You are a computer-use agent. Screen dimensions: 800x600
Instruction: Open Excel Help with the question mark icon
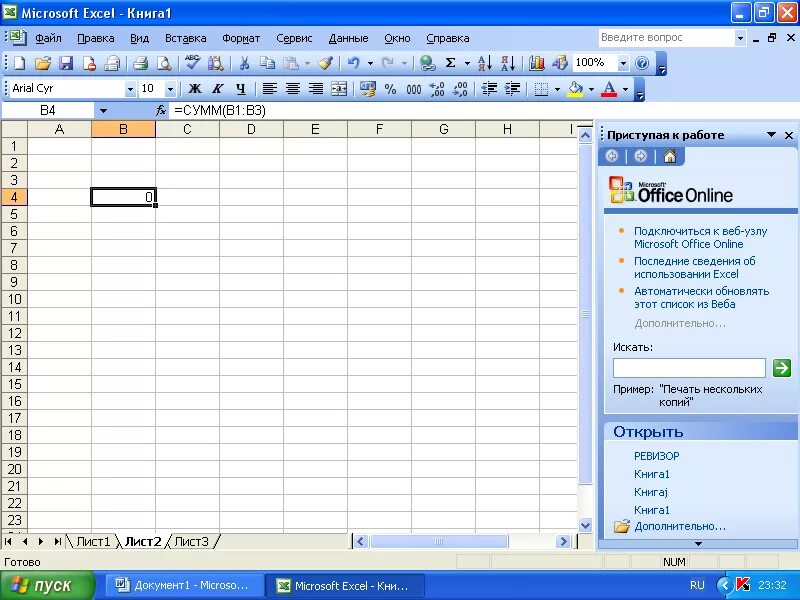(642, 63)
